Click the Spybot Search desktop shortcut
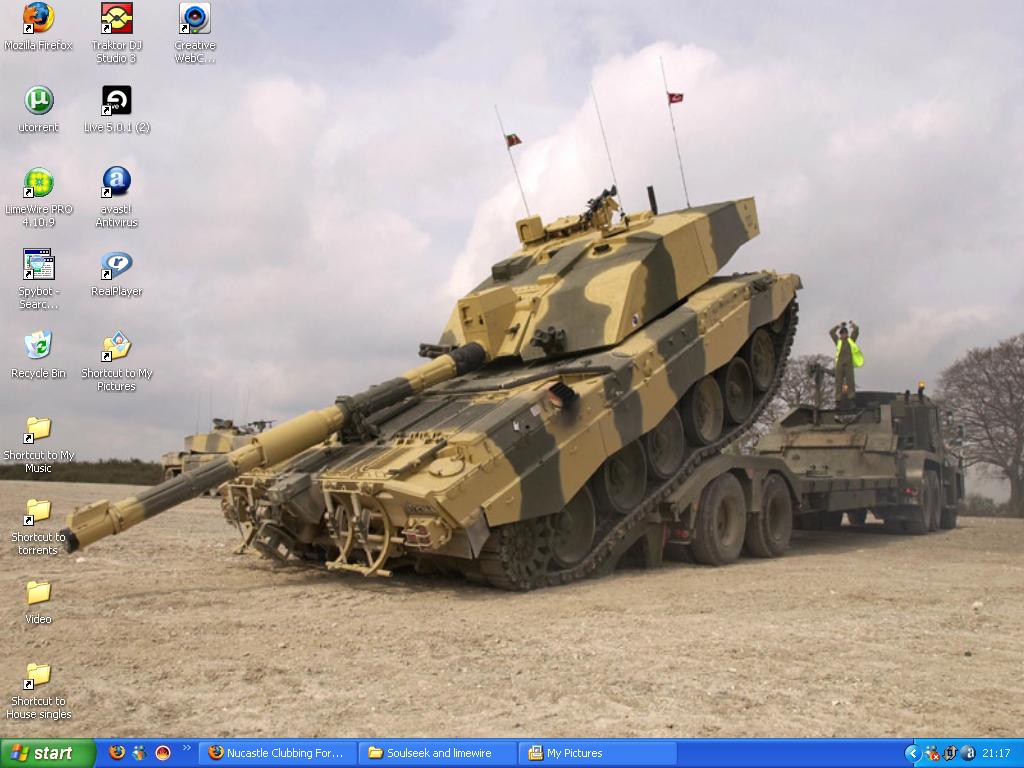 pos(38,266)
